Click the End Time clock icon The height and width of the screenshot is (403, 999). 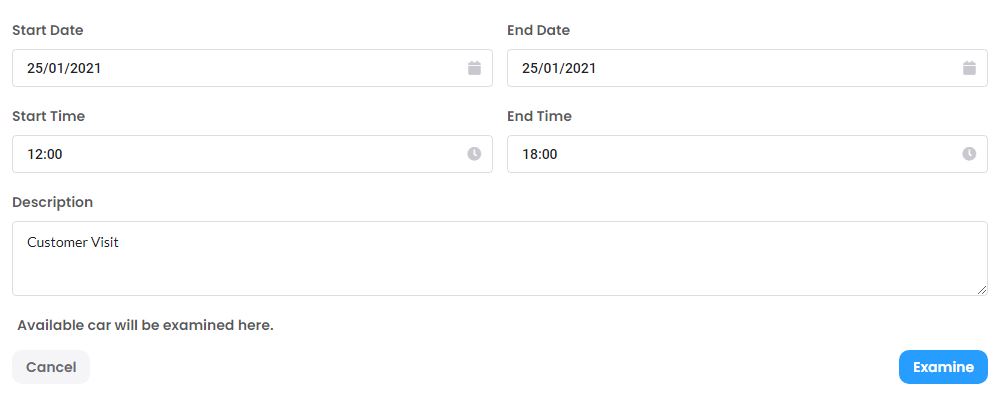pyautogui.click(x=969, y=154)
